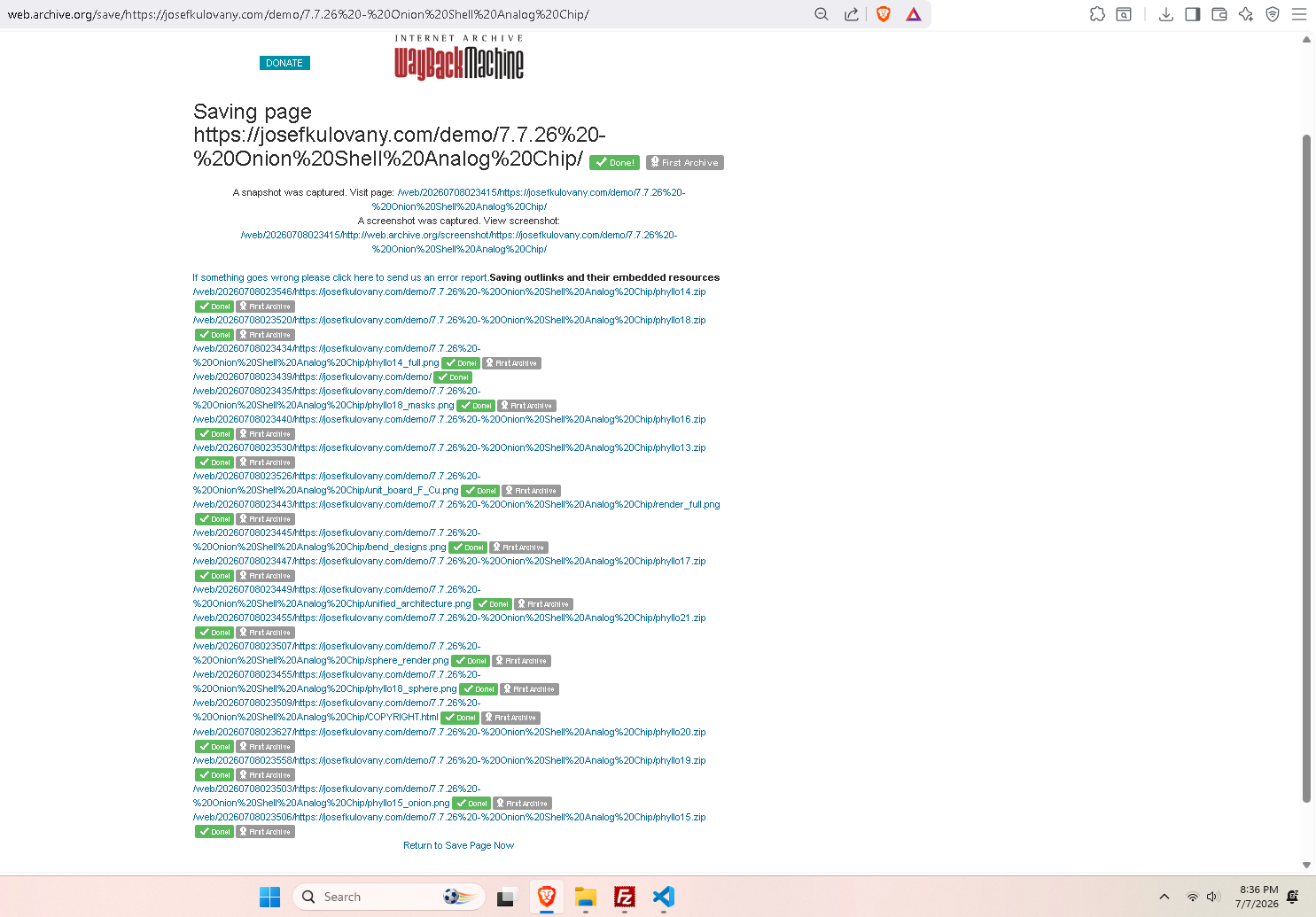Open the browser hamburger menu
1316x917 pixels.
(x=1299, y=14)
